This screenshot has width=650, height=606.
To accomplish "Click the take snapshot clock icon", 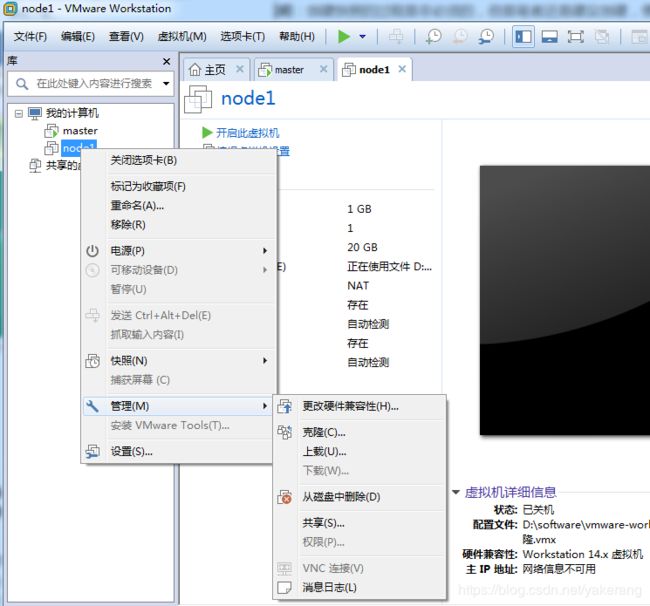I will [433, 36].
